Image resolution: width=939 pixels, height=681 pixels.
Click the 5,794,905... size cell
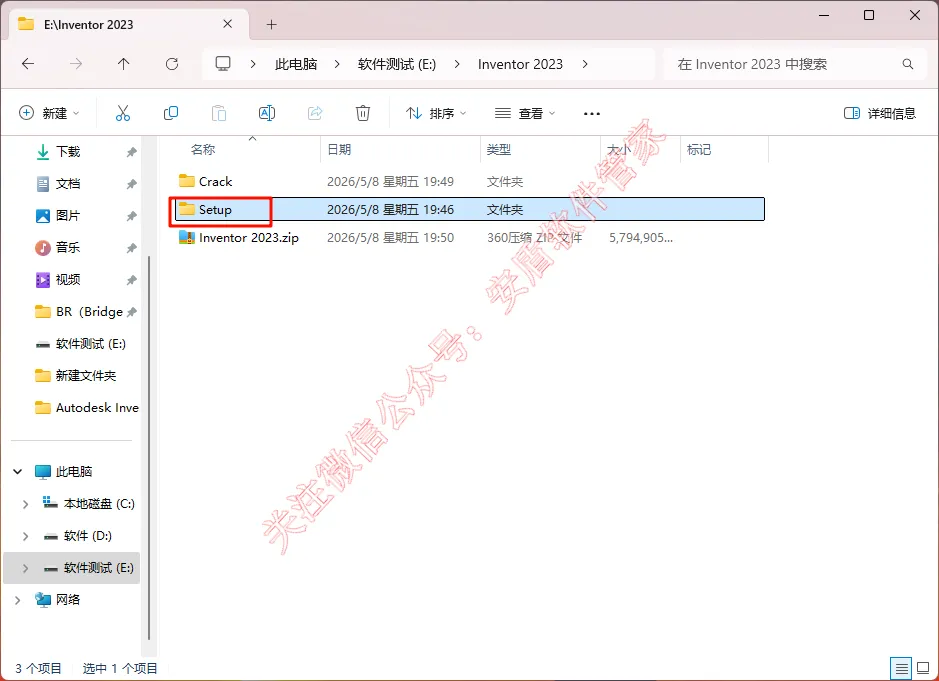(x=641, y=238)
